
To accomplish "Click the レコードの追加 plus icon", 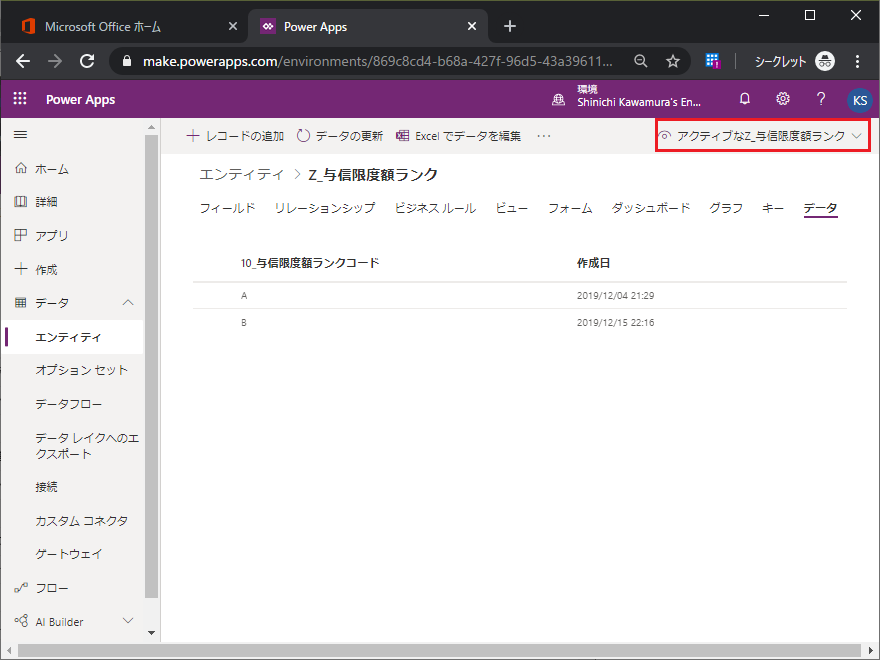I will (192, 135).
